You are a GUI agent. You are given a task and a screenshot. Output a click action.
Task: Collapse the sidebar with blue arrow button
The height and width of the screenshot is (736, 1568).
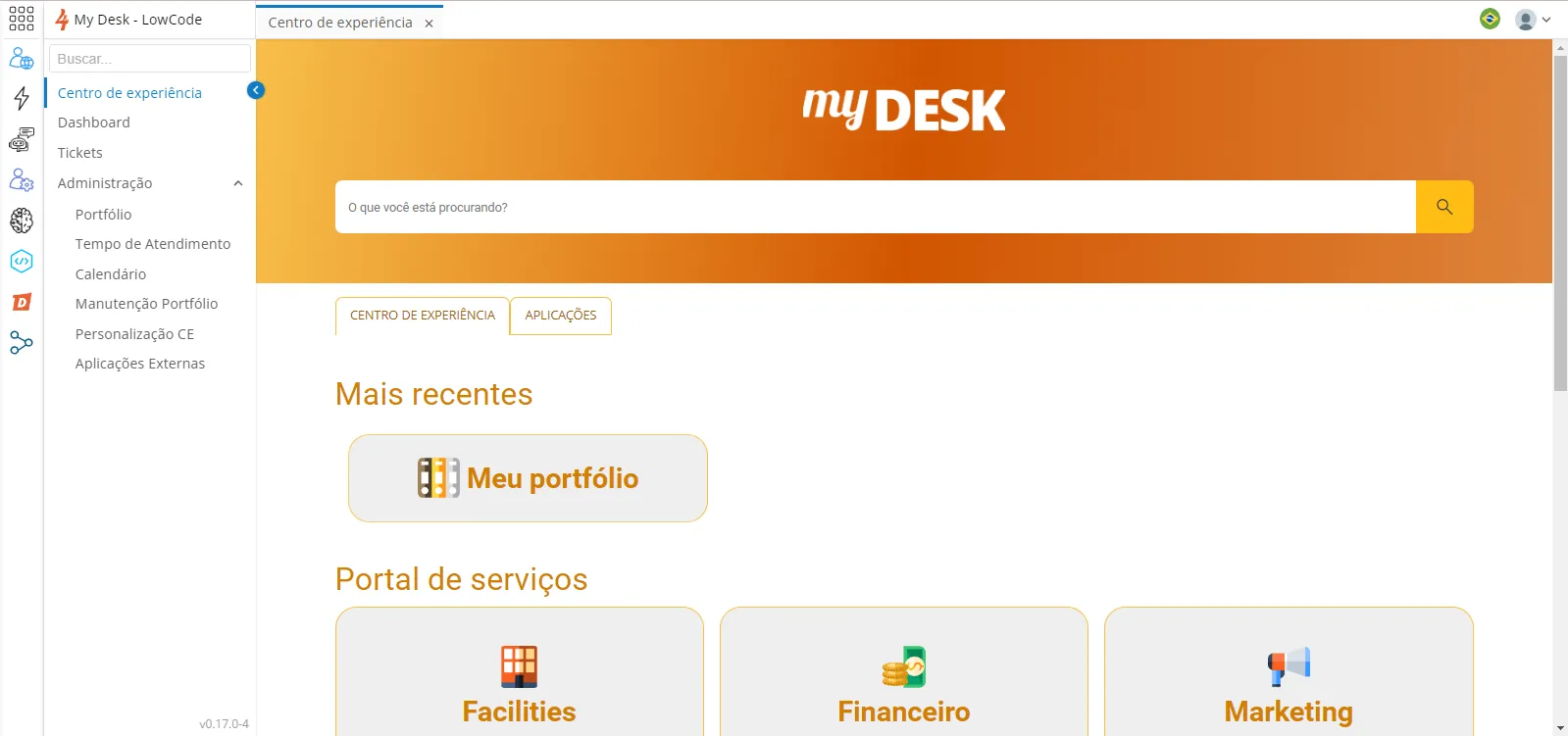click(256, 90)
